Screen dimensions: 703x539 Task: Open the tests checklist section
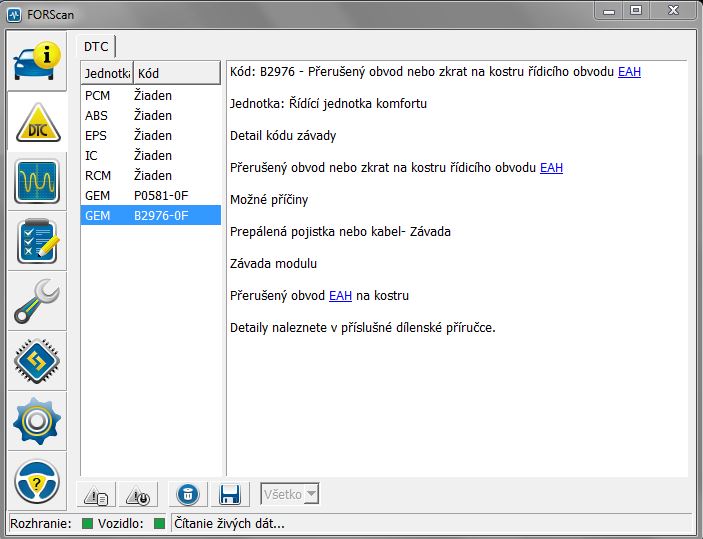tap(38, 242)
